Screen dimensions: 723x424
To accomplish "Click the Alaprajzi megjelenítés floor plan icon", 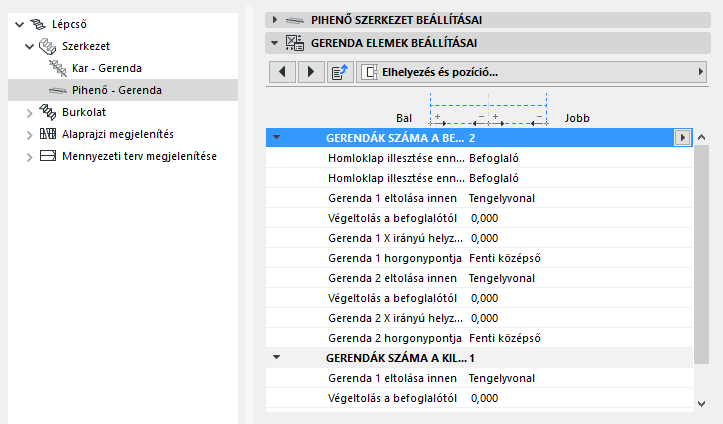I will tap(47, 134).
